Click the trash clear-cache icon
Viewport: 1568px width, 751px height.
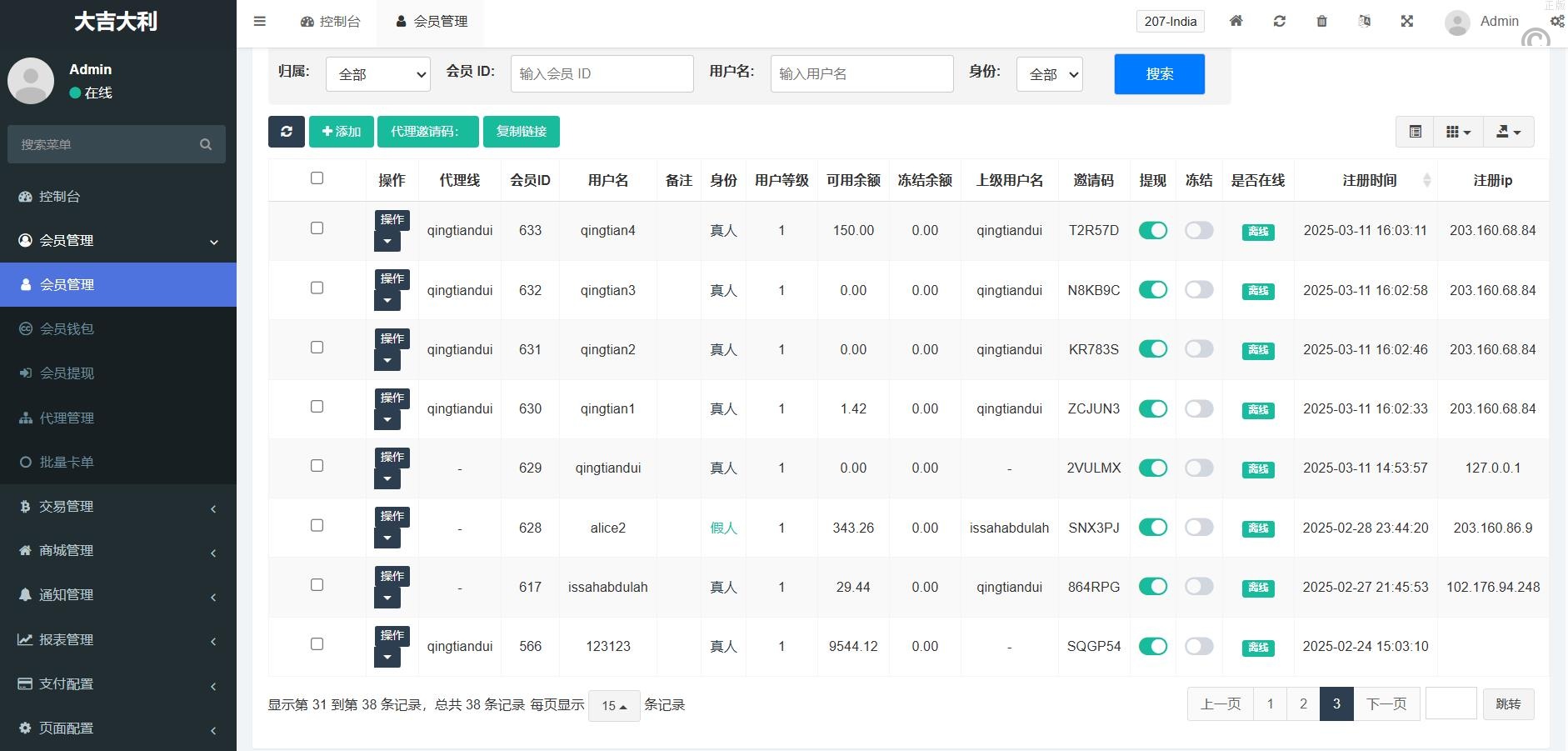[x=1322, y=22]
